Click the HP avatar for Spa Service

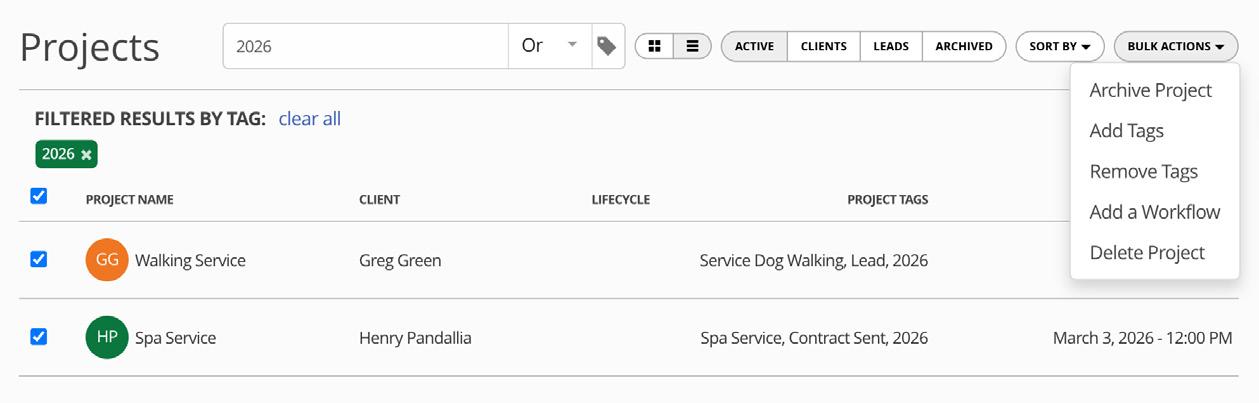click(107, 338)
